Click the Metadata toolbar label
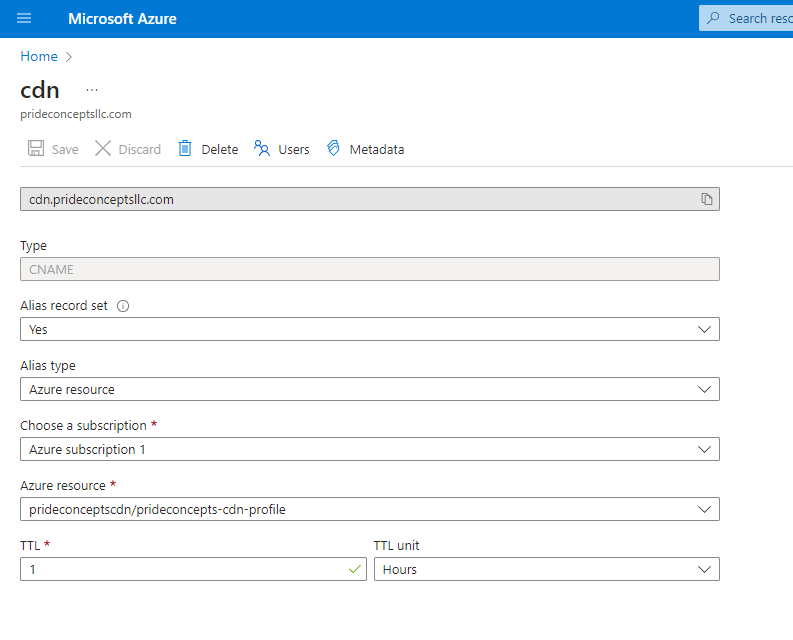The width and height of the screenshot is (793, 640). click(377, 149)
